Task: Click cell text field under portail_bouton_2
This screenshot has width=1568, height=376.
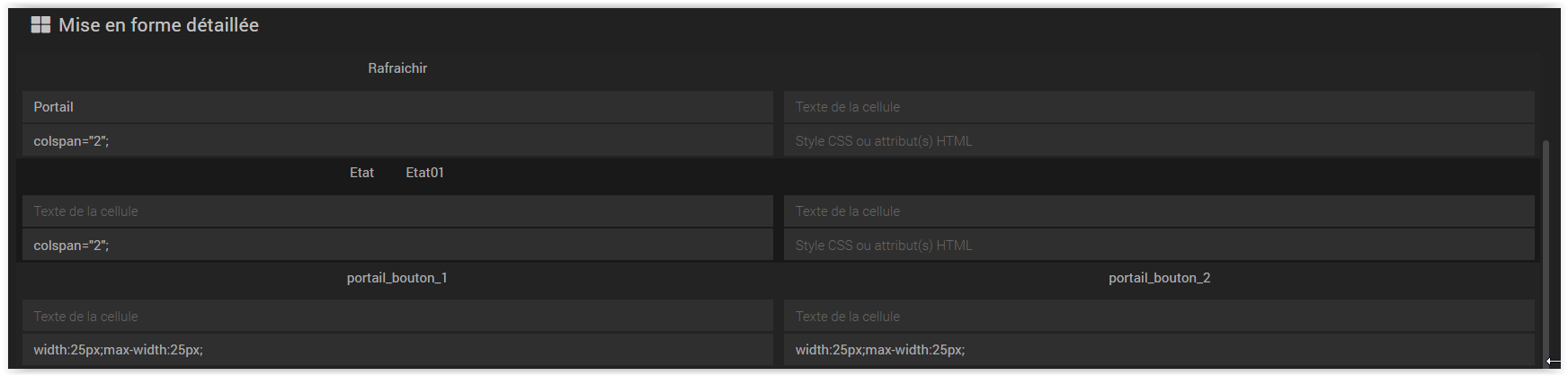Action: [1159, 317]
